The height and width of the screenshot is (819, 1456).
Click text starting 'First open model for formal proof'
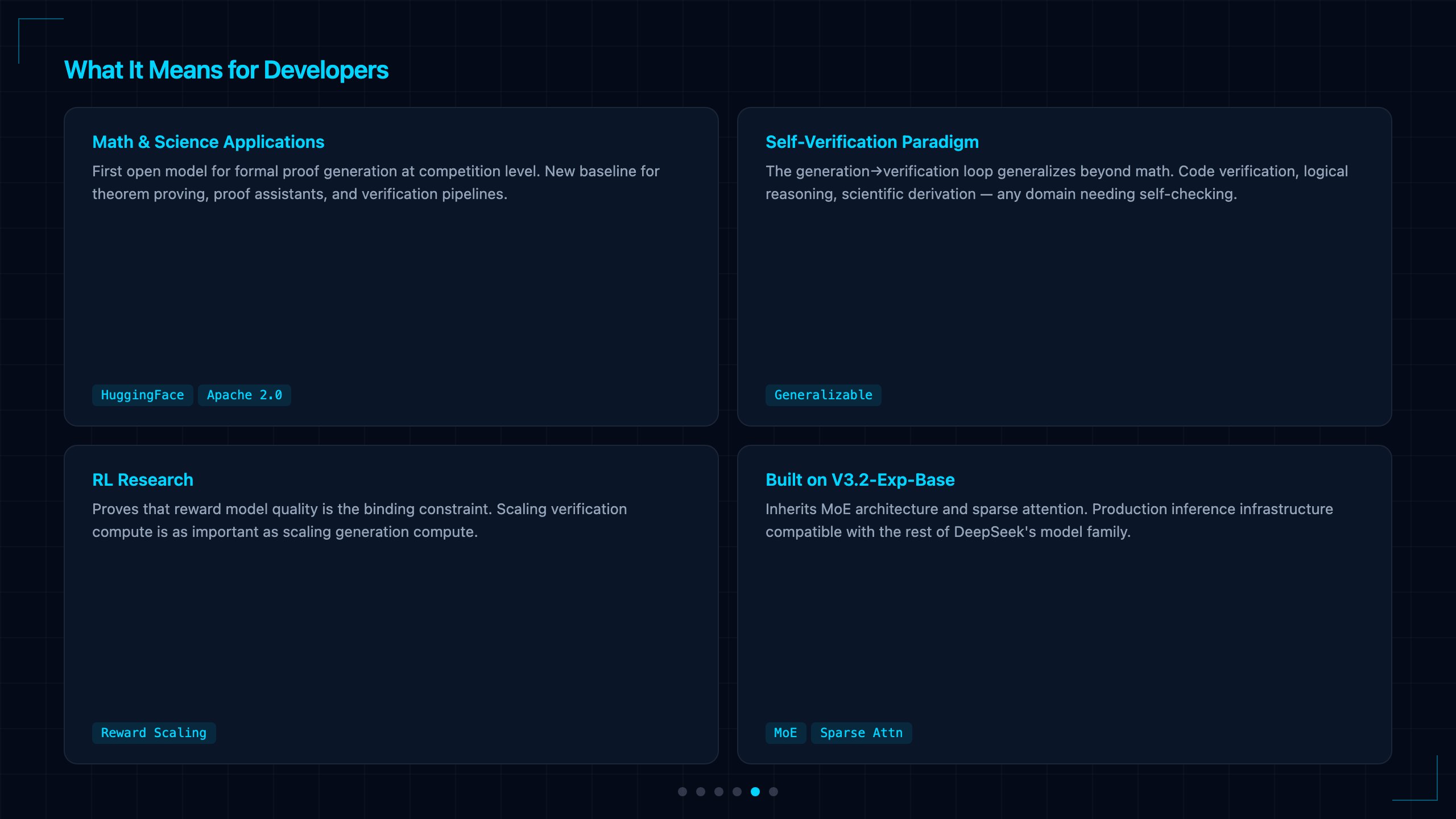(376, 183)
